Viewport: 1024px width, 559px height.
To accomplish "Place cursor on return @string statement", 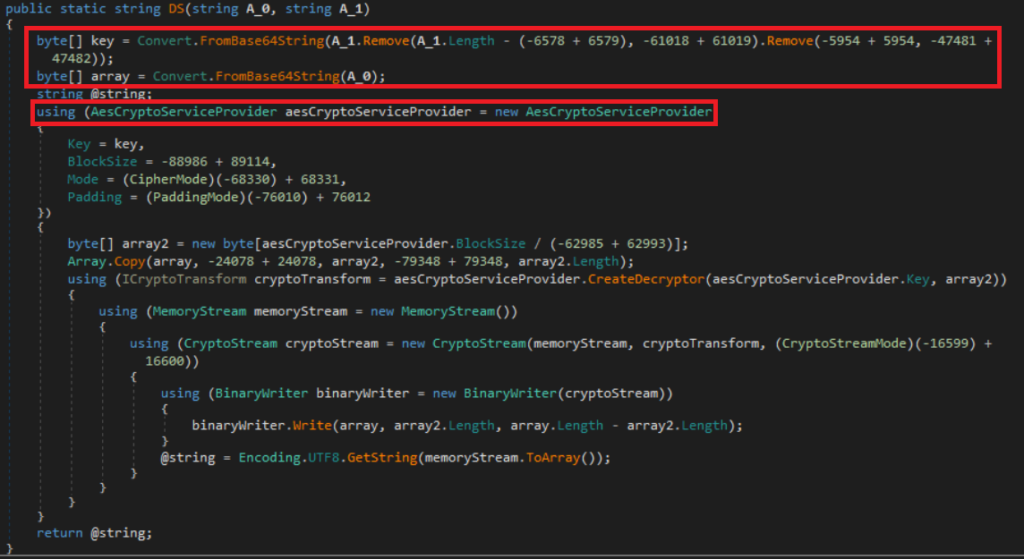I will (x=94, y=533).
